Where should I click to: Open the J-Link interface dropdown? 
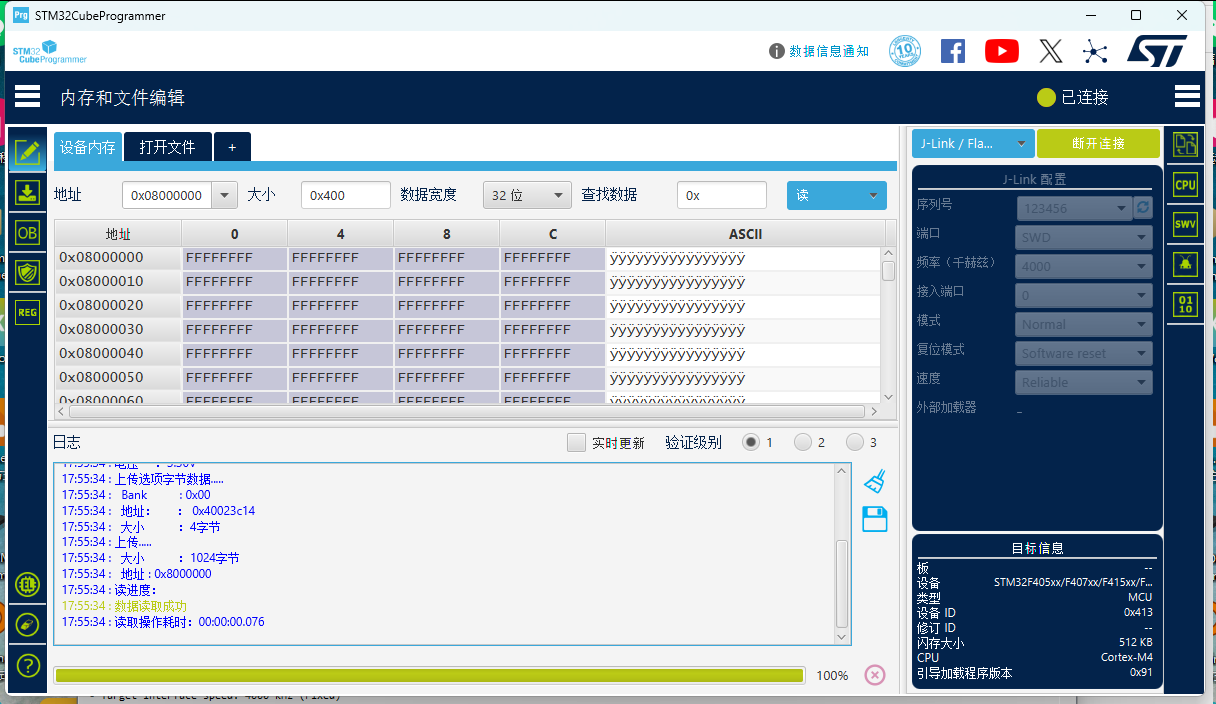point(973,144)
